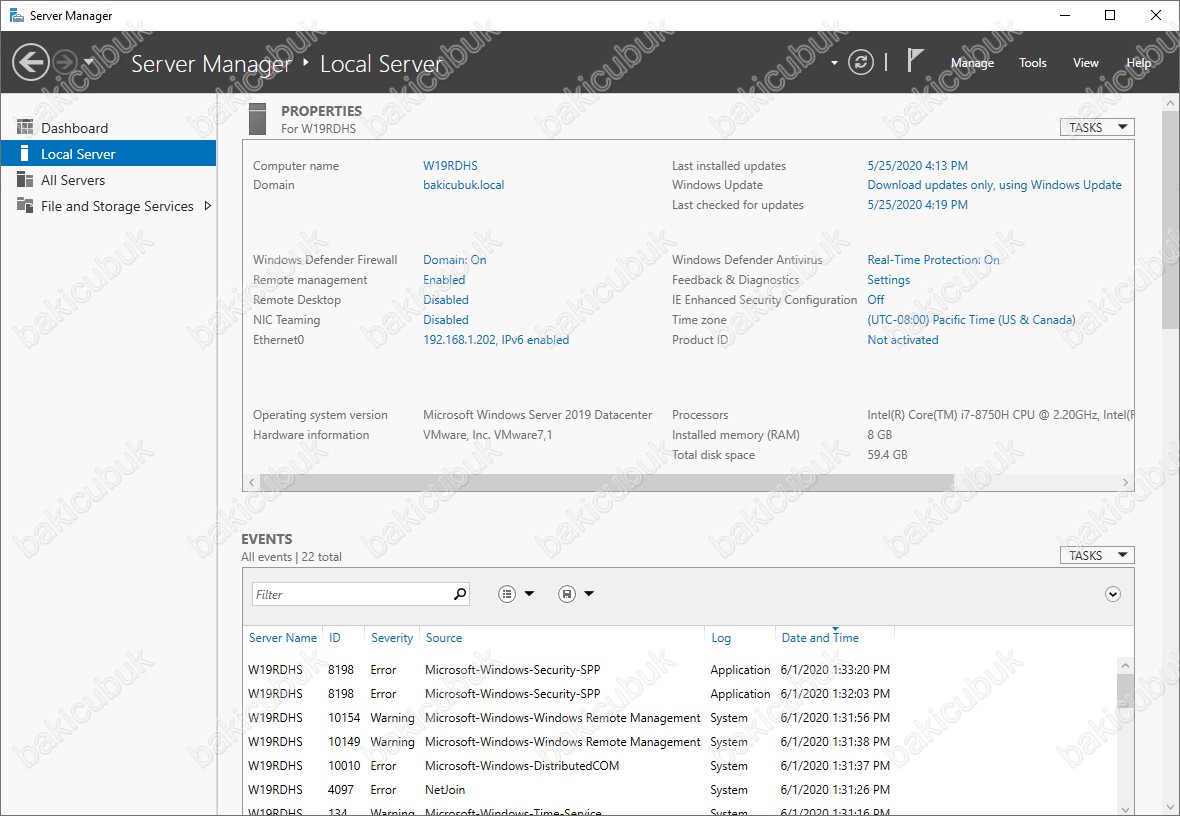Viewport: 1180px width, 816px height.
Task: Sort events by Server Name column
Action: pos(282,638)
